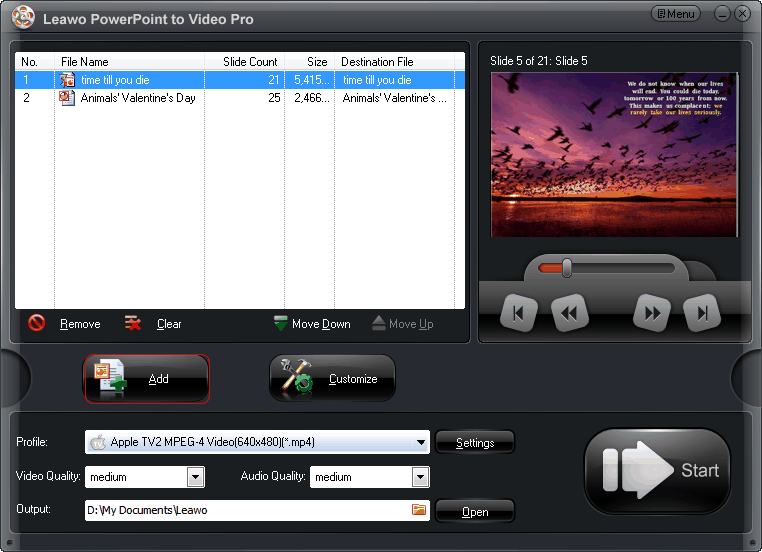Click the size 2,466... cell
762x552 pixels.
coord(310,98)
